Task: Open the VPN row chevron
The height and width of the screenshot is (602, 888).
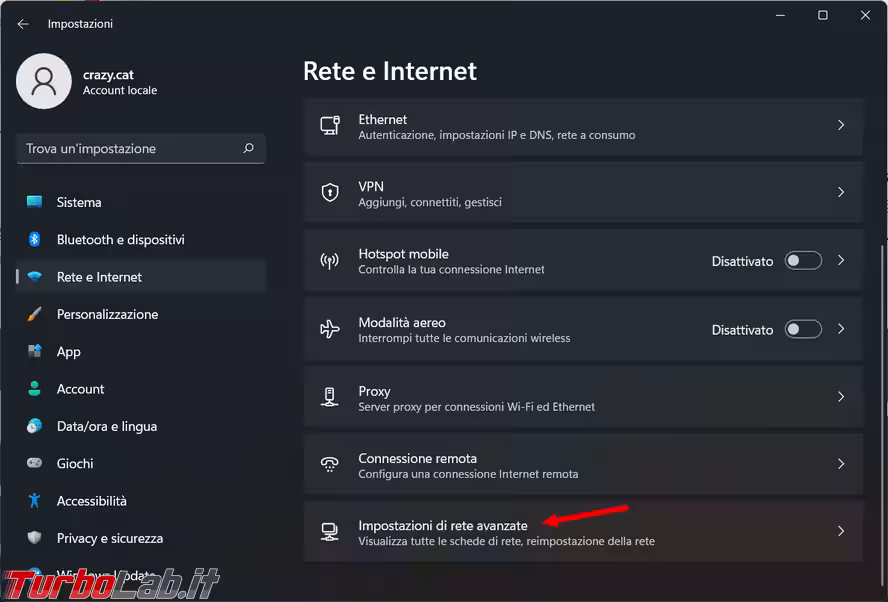Action: tap(841, 192)
